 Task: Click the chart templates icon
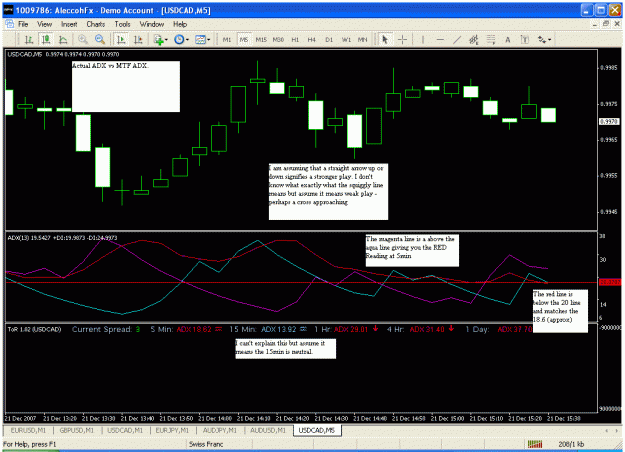200,39
